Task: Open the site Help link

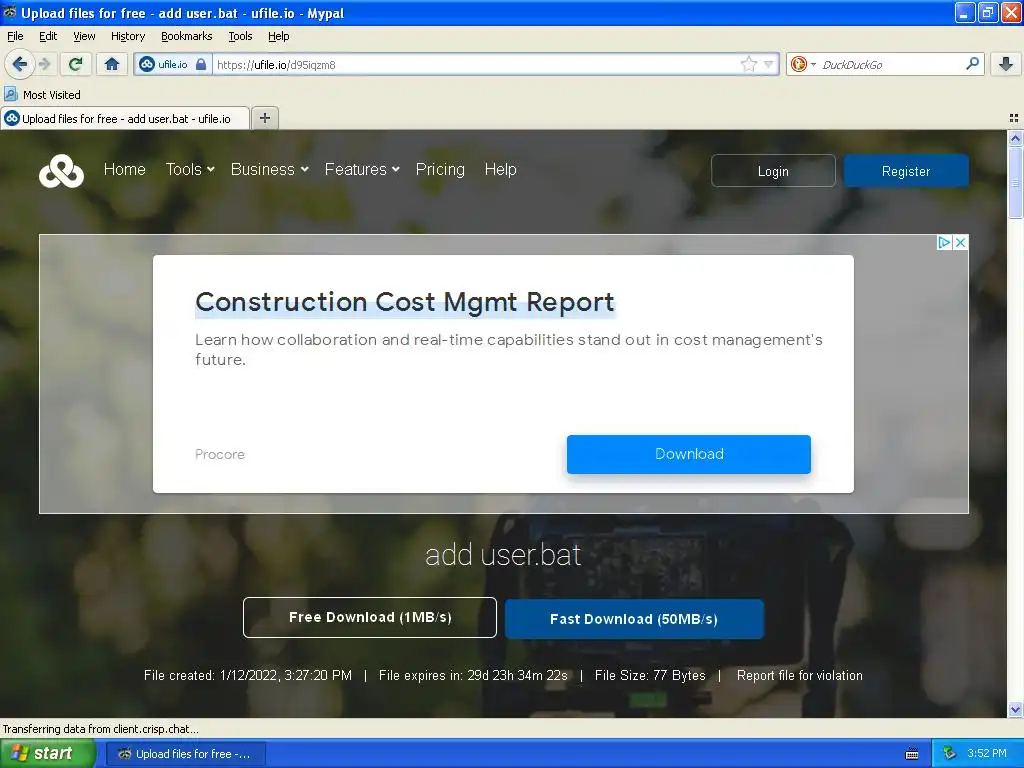Action: [500, 169]
